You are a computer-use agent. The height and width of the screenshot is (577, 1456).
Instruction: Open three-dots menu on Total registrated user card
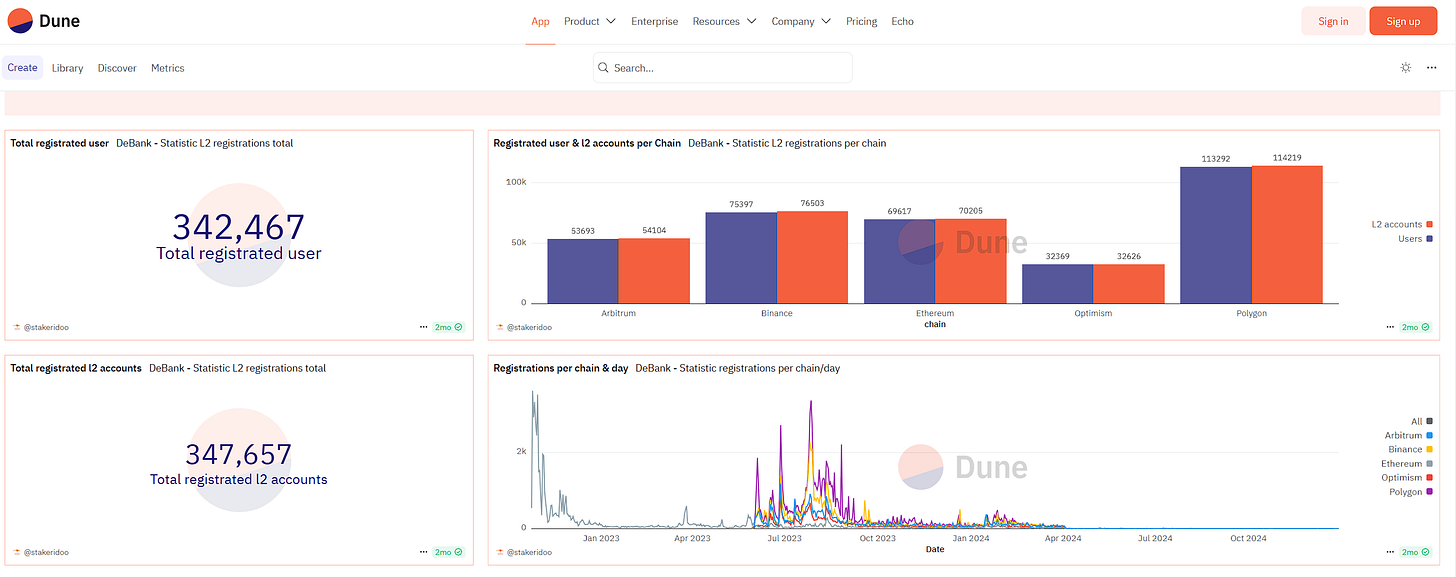[x=424, y=327]
